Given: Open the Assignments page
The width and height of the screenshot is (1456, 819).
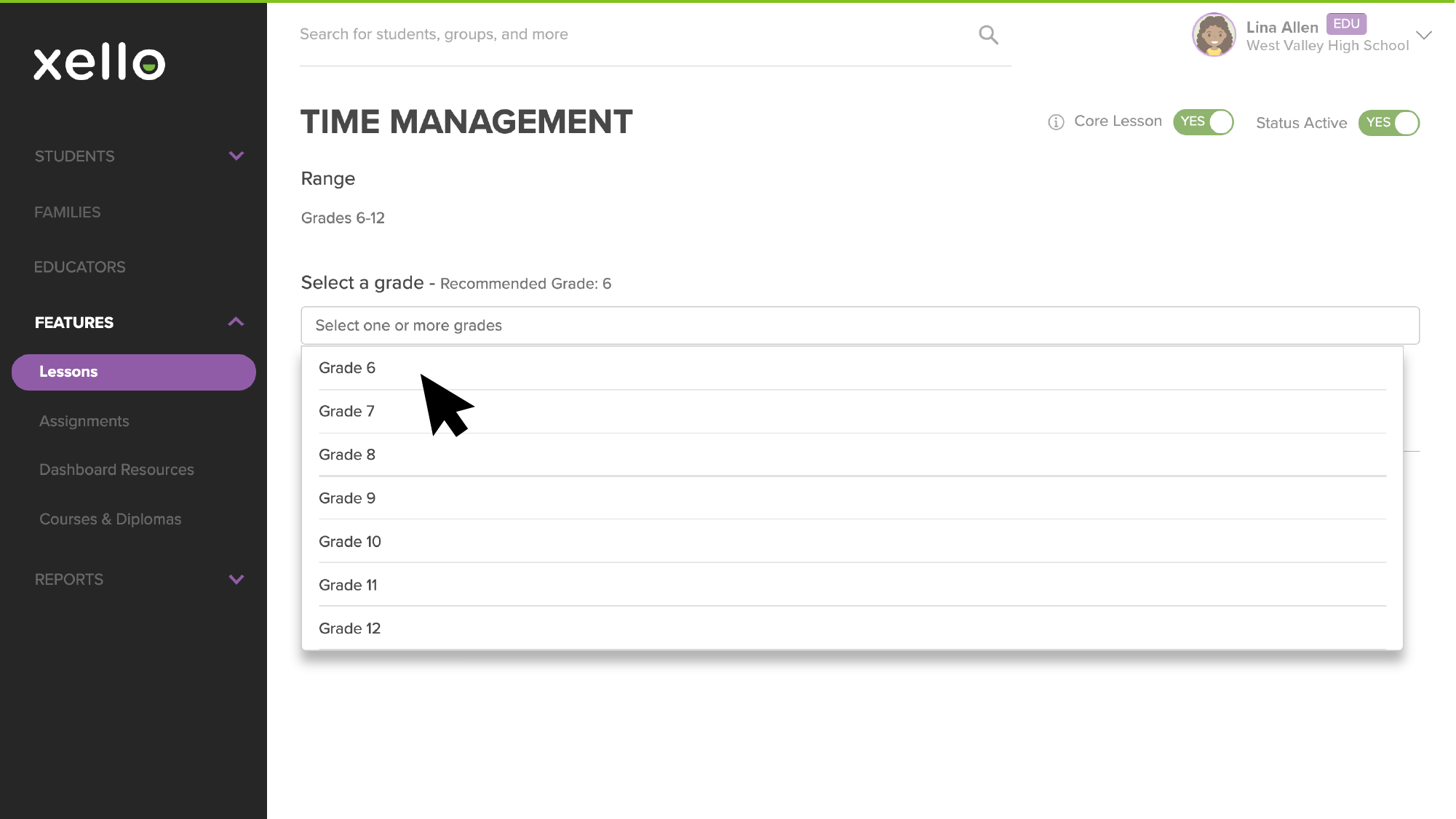Looking at the screenshot, I should coord(84,420).
